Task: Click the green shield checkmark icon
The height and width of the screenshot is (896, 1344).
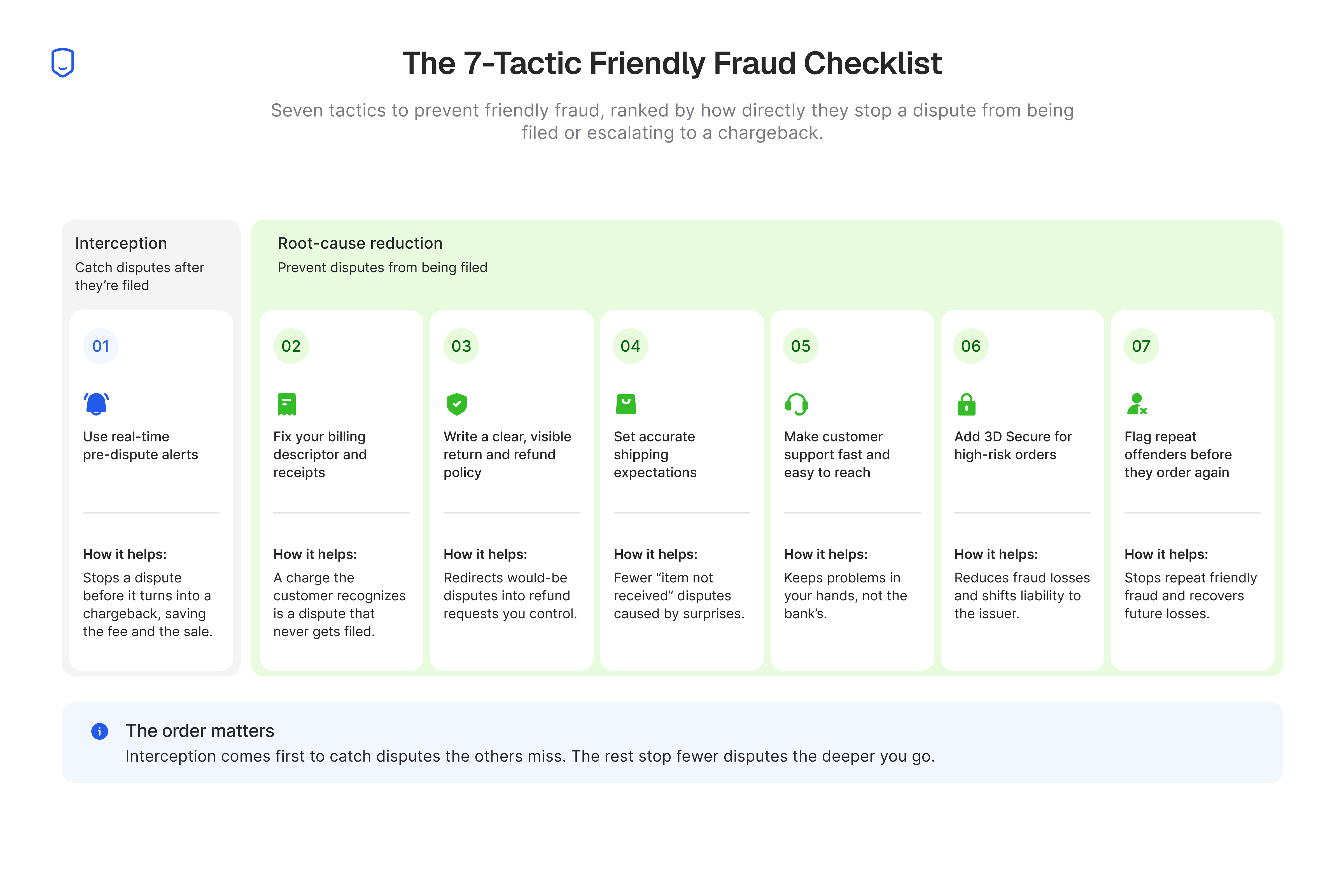Action: (457, 404)
